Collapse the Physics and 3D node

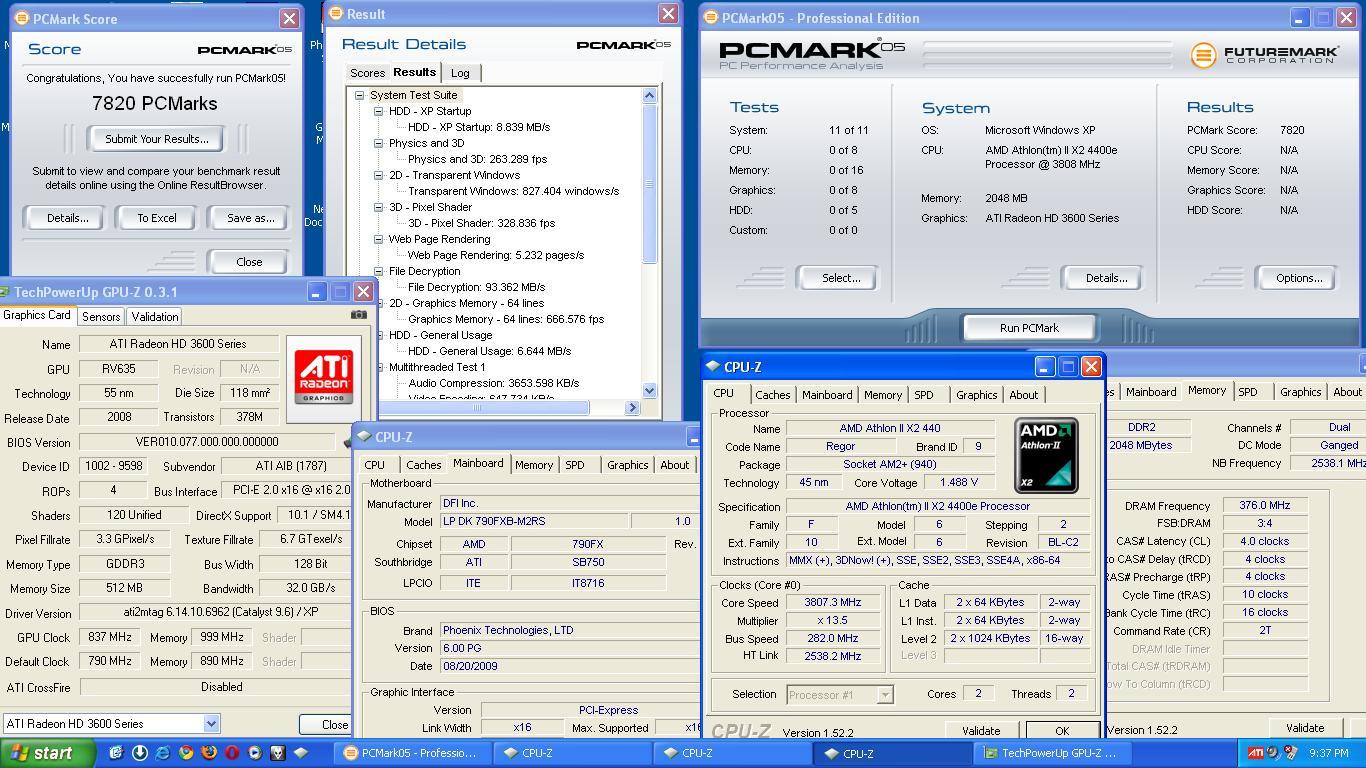(379, 143)
